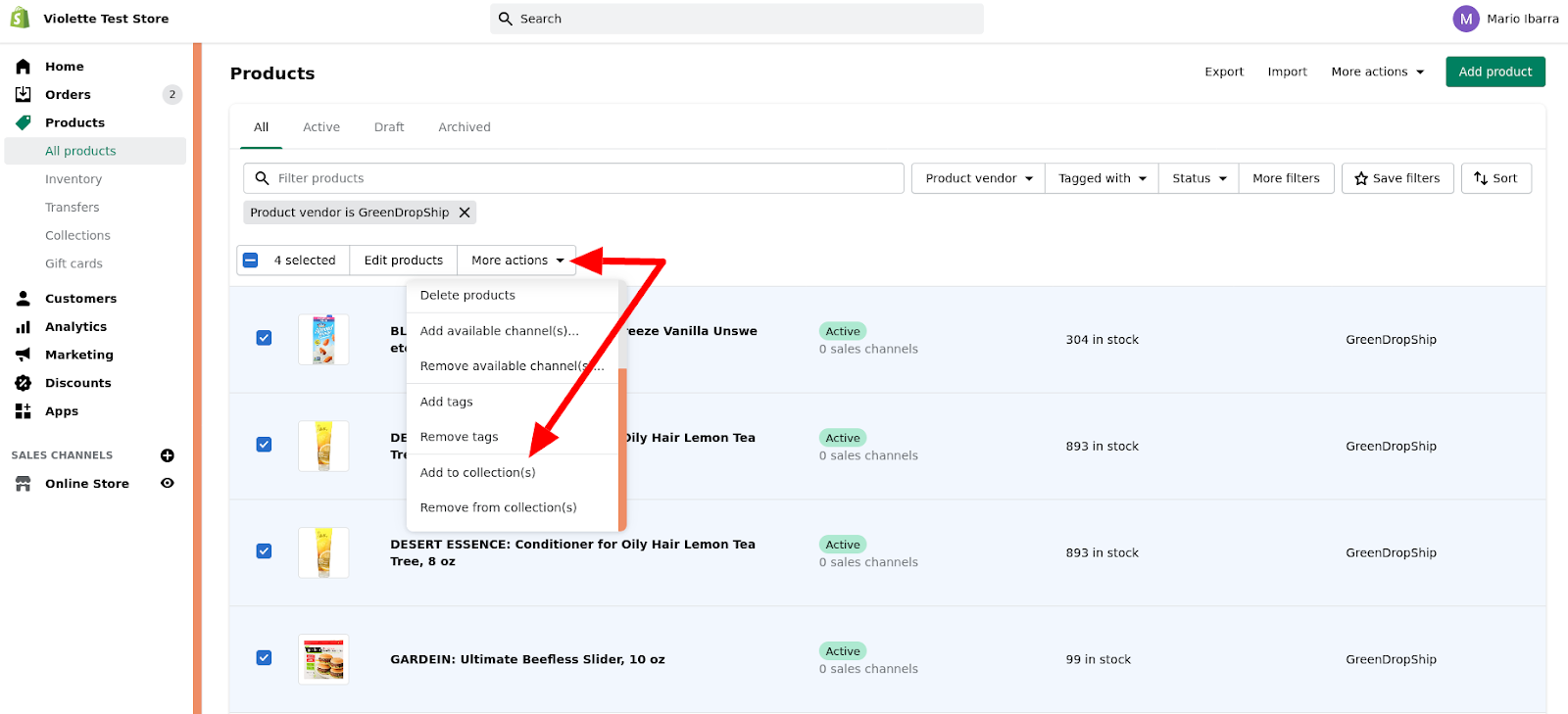The height and width of the screenshot is (714, 1568).
Task: Open the Sort options
Action: click(1495, 178)
